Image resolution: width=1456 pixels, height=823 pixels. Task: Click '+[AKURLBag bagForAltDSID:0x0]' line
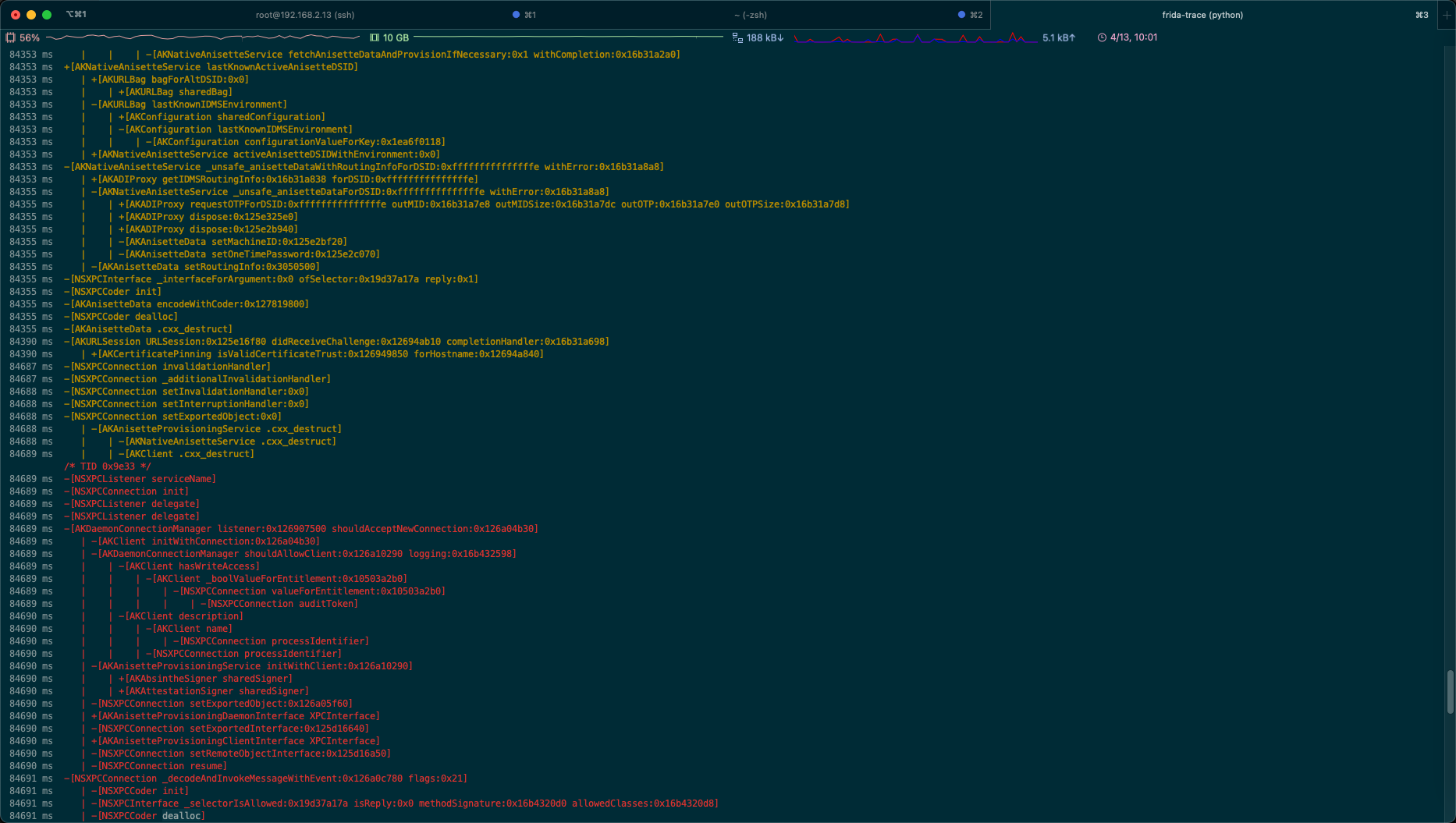click(170, 80)
